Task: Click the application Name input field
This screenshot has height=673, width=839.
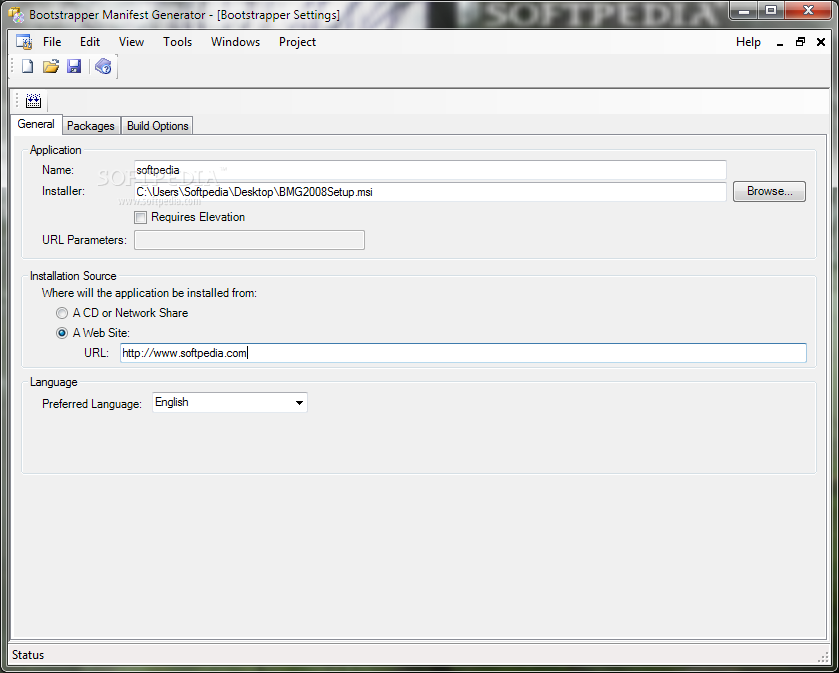Action: (430, 170)
